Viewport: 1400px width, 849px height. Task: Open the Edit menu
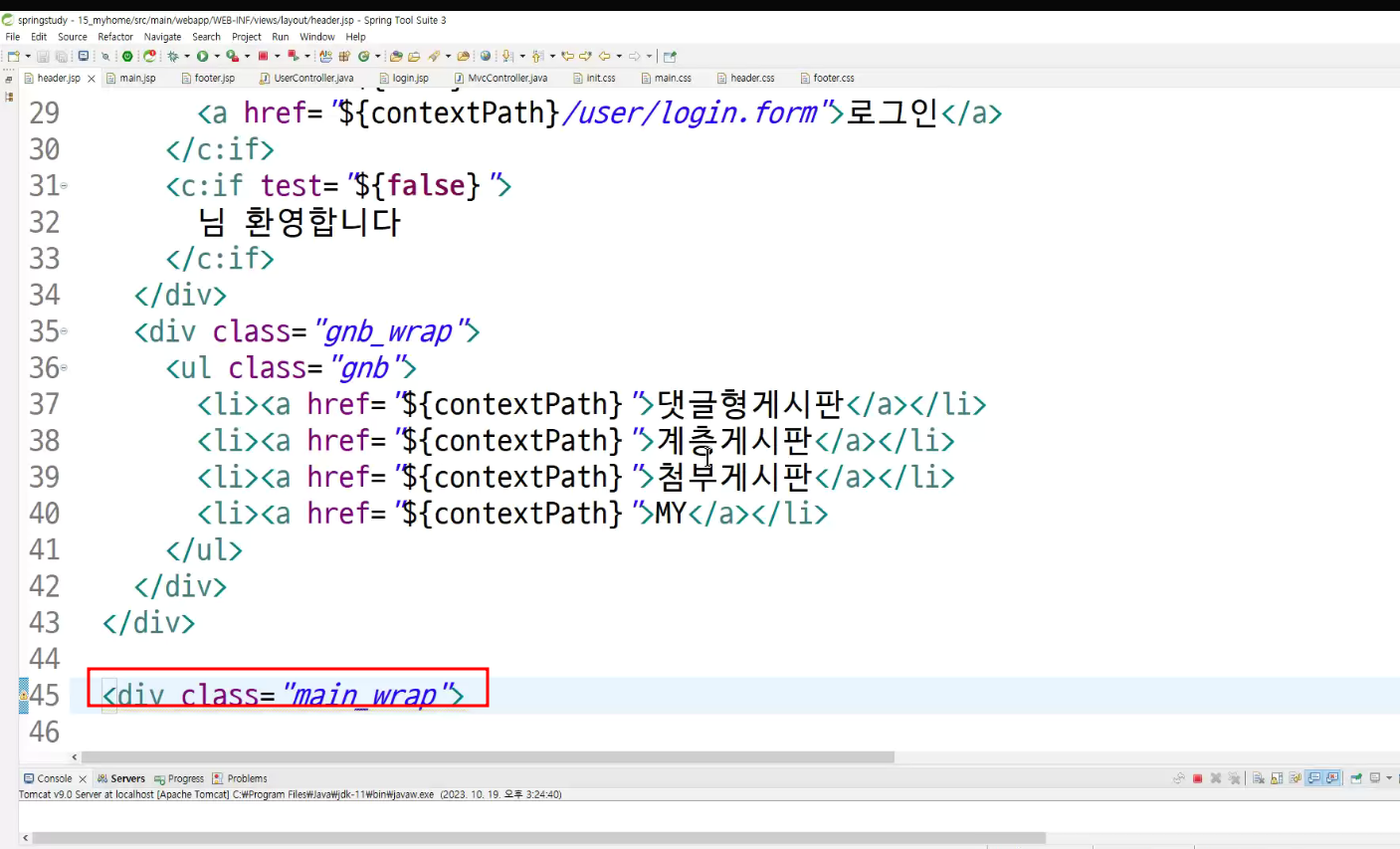39,37
